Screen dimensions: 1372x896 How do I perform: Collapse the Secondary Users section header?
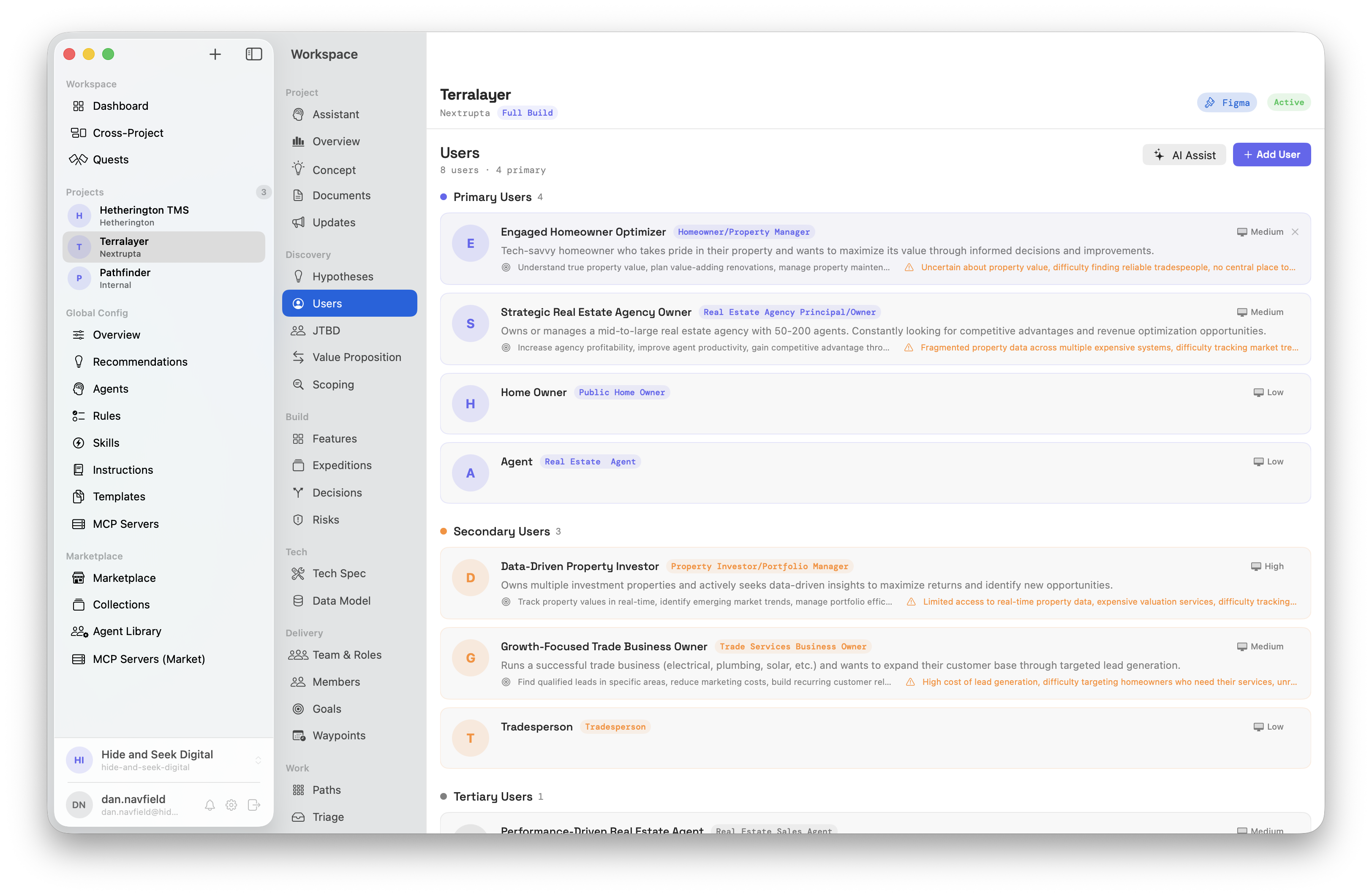pyautogui.click(x=501, y=531)
